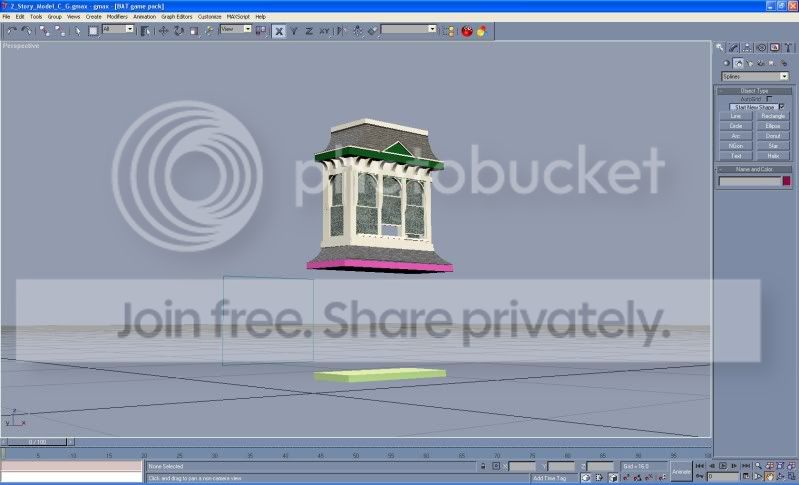Restrict transform to the XY plane
The width and height of the screenshot is (799, 485).
[x=325, y=31]
